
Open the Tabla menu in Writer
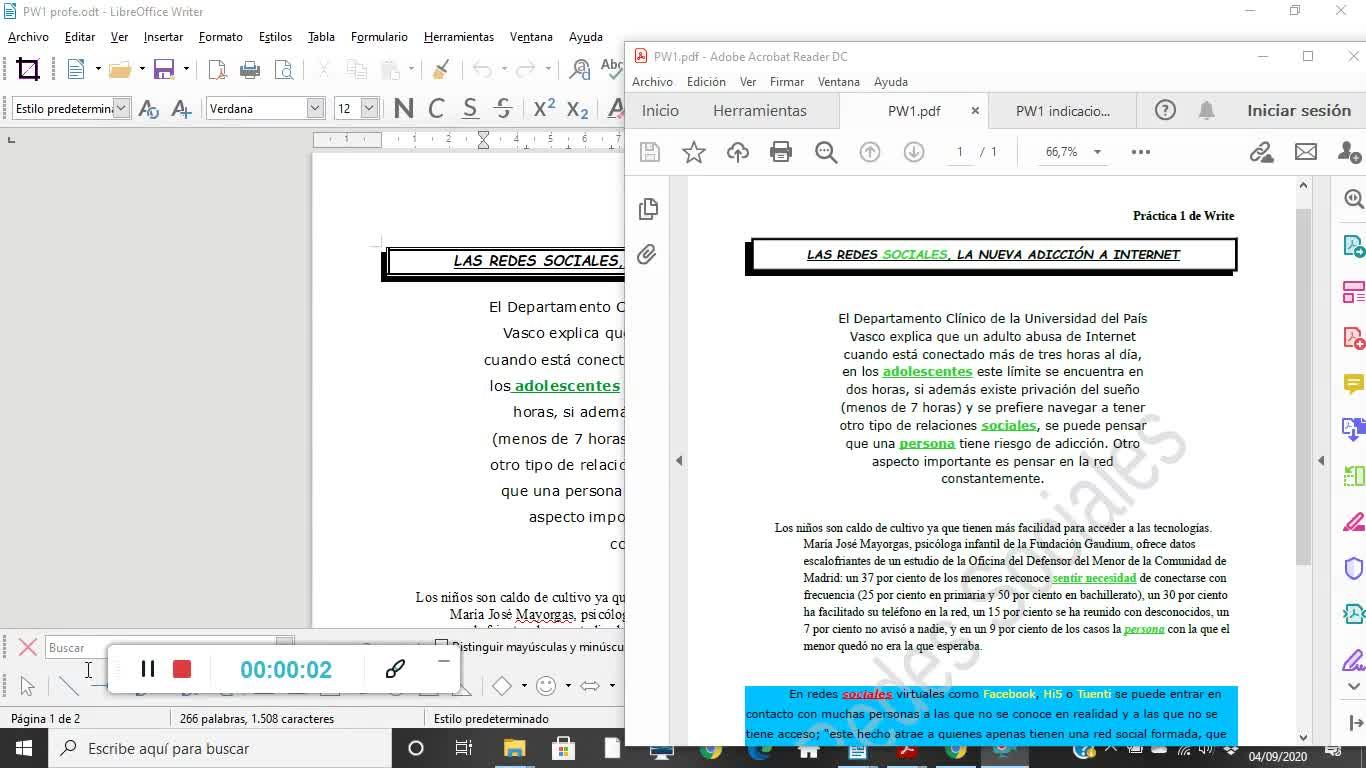click(x=321, y=37)
